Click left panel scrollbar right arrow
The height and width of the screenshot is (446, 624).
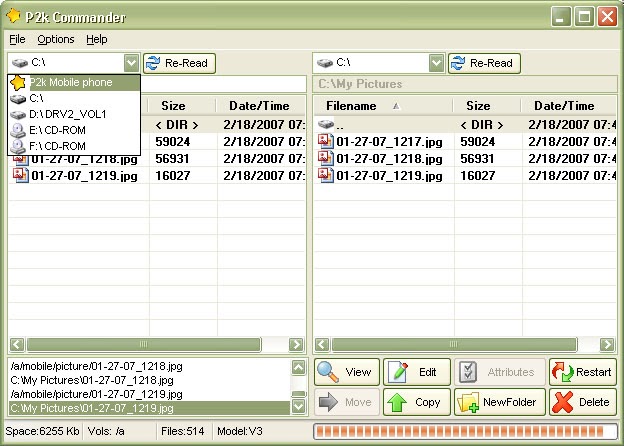pos(296,345)
